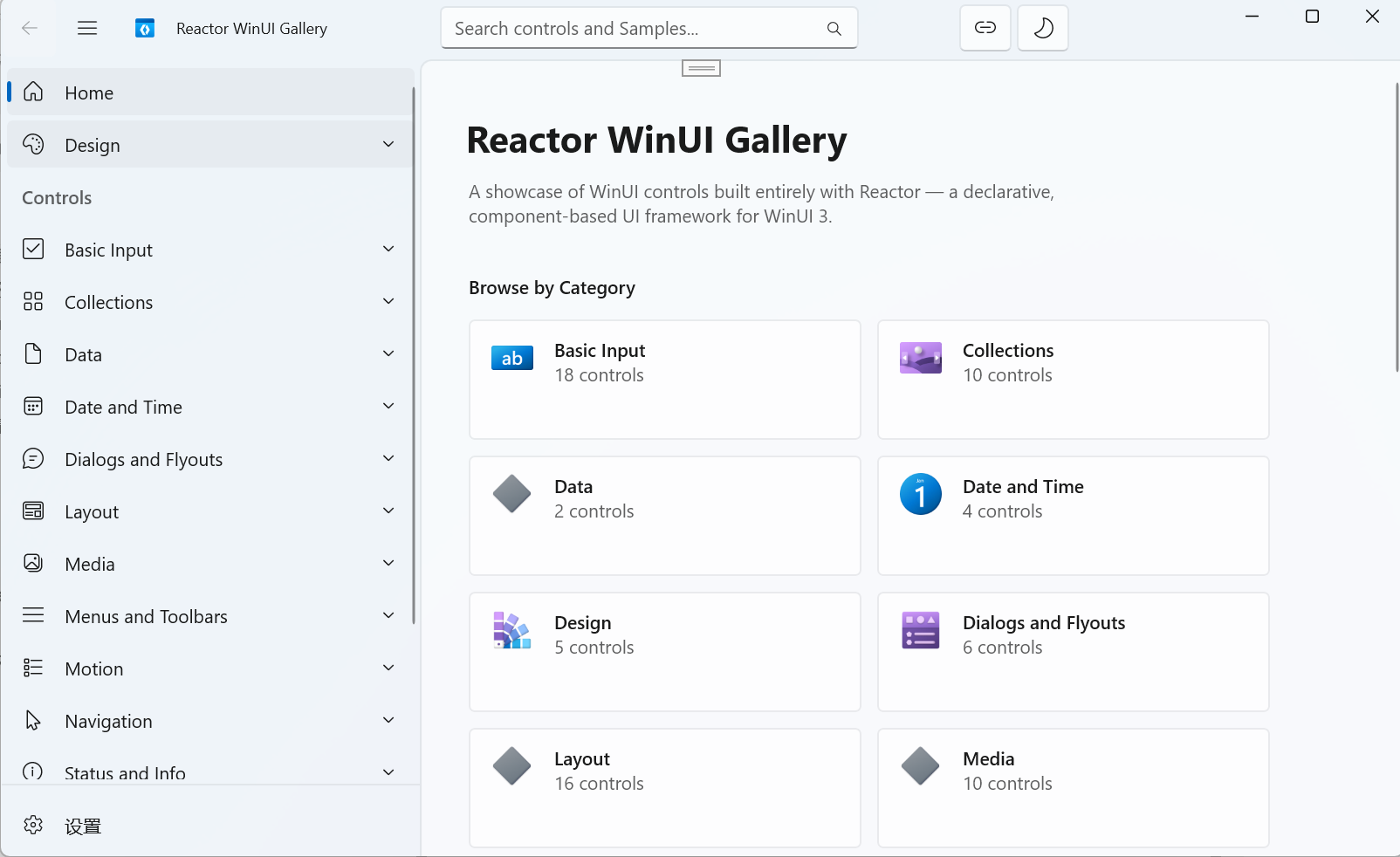The height and width of the screenshot is (857, 1400).
Task: Click the '2 controls' text on Data card
Action: click(x=594, y=511)
